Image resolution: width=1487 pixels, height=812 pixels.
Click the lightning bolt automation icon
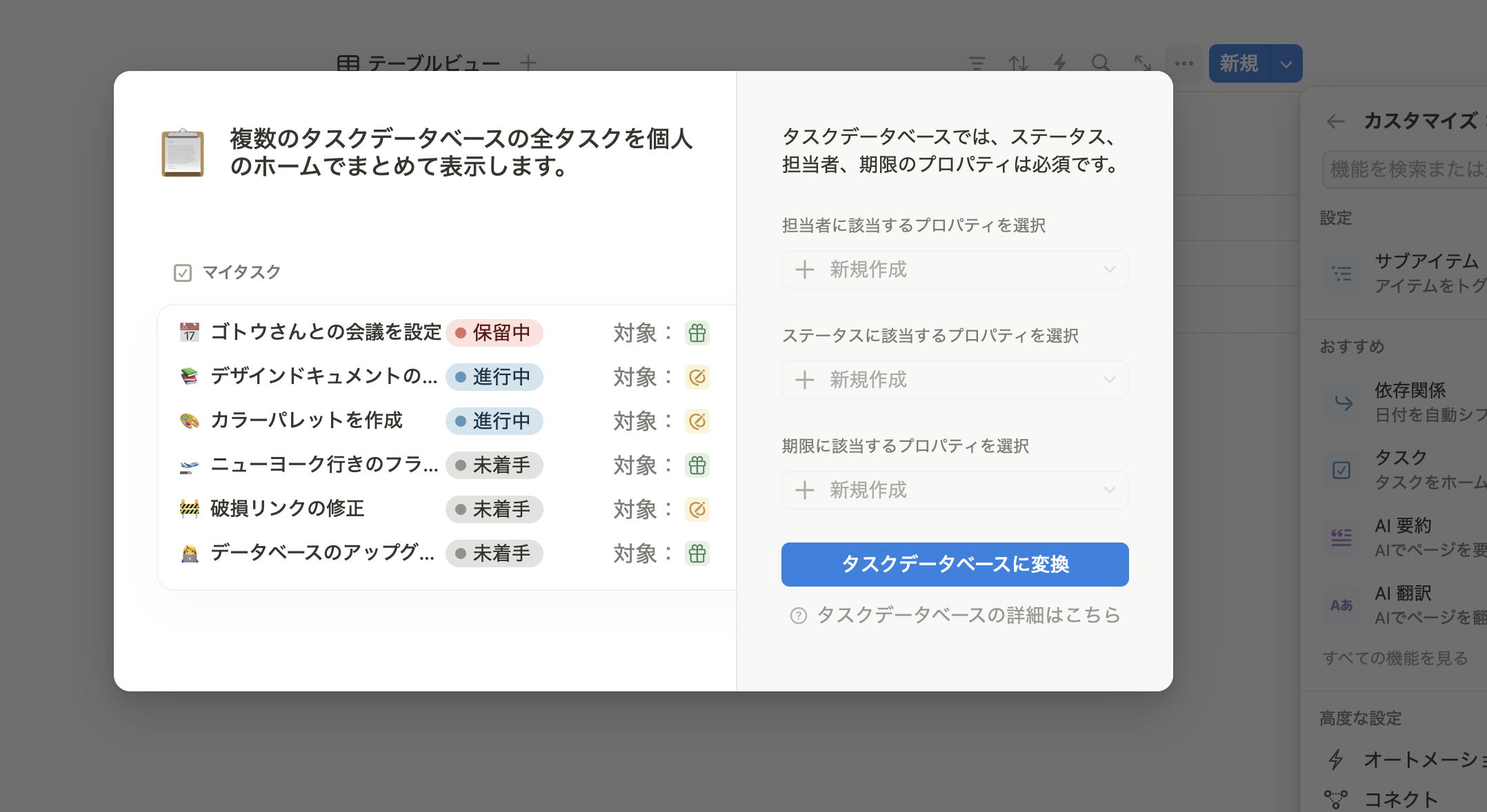(x=1060, y=63)
